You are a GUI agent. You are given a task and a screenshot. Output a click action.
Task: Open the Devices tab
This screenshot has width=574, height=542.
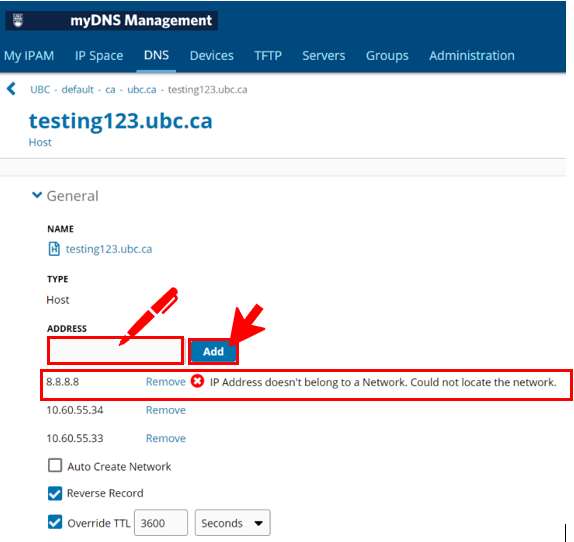click(x=212, y=56)
